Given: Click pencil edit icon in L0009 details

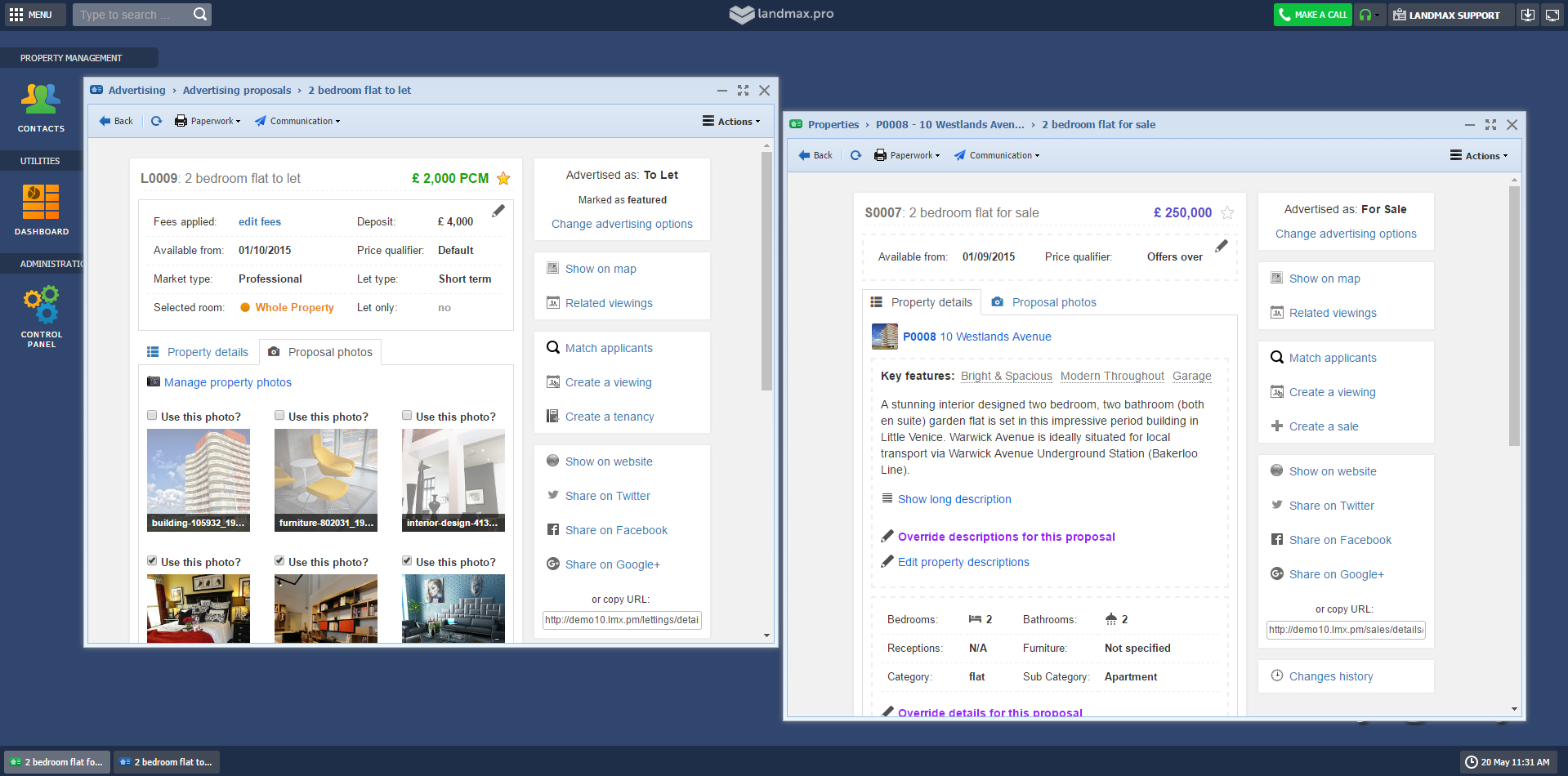Looking at the screenshot, I should (x=498, y=212).
